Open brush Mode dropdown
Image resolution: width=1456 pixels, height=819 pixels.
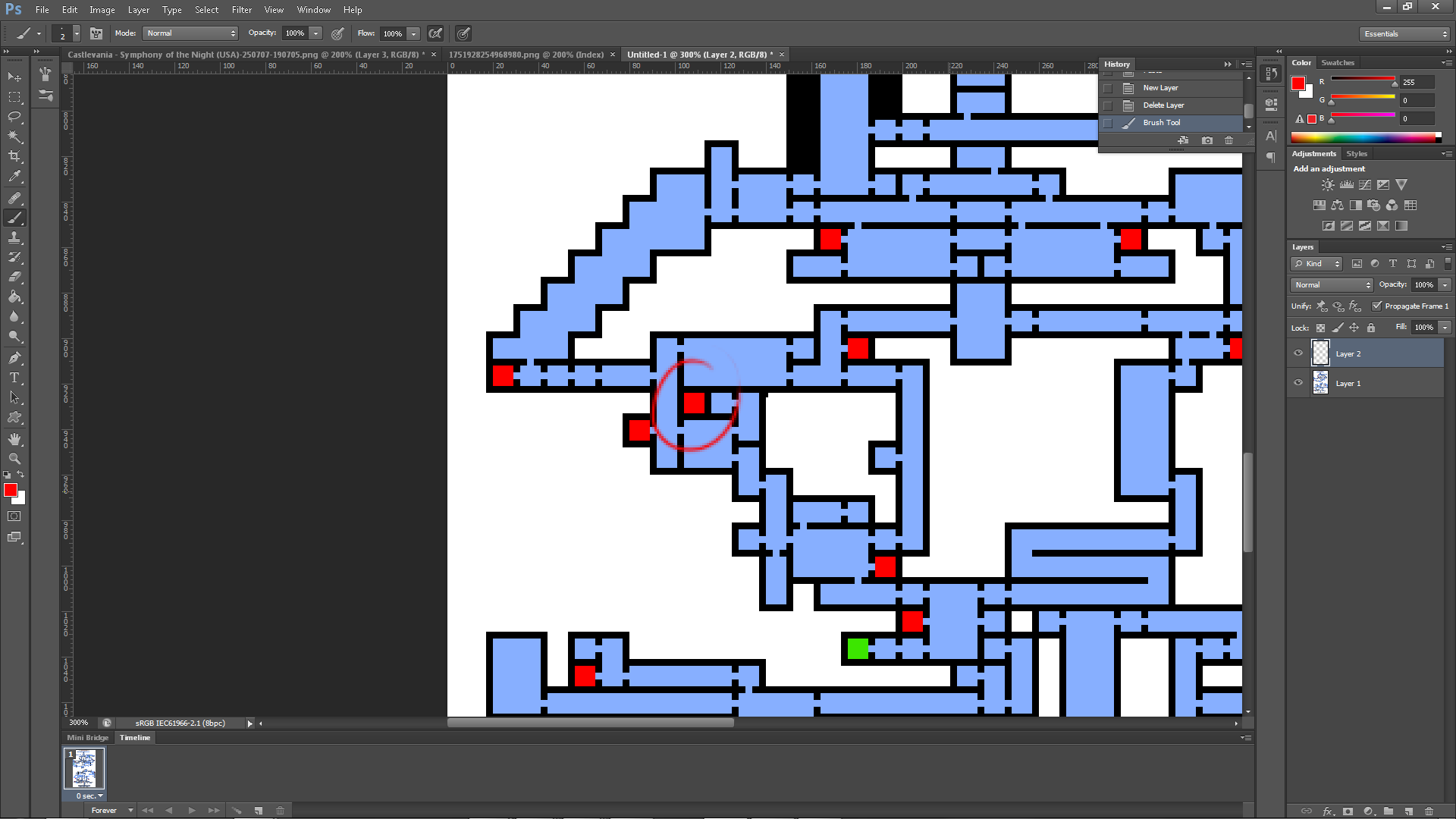[191, 33]
